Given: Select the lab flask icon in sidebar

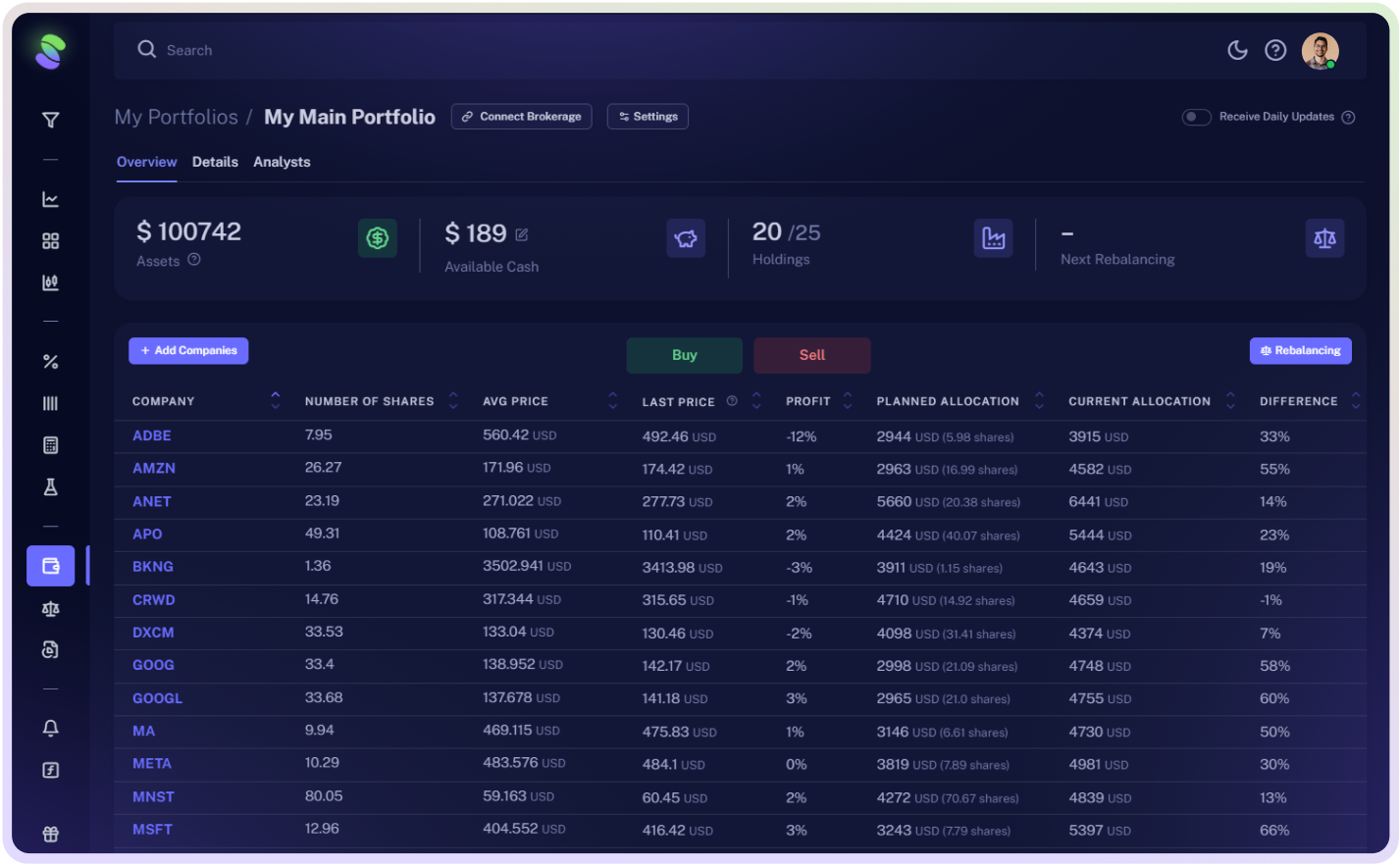Looking at the screenshot, I should [x=50, y=486].
